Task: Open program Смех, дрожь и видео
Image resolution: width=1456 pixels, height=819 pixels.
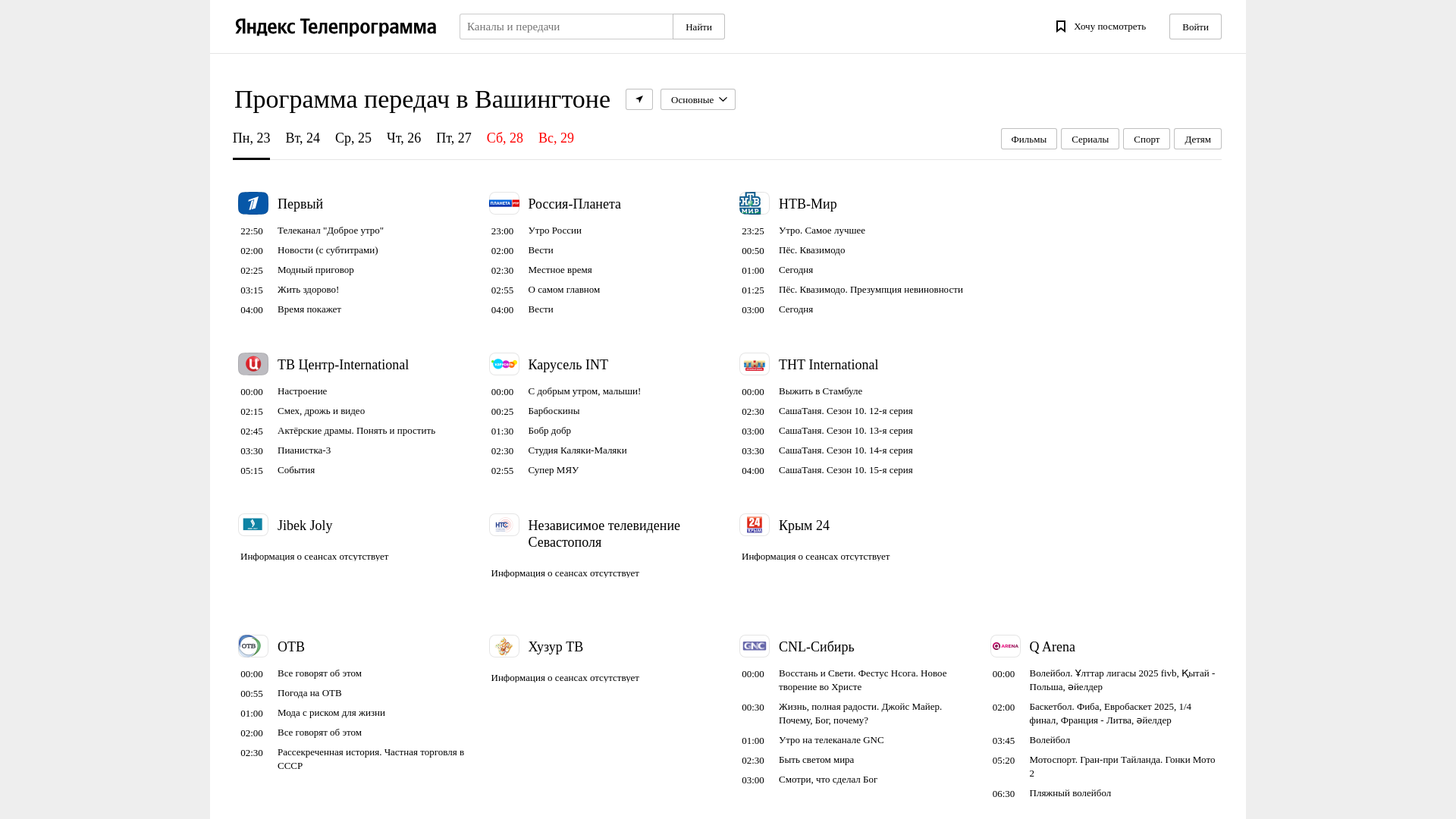Action: pyautogui.click(x=321, y=411)
